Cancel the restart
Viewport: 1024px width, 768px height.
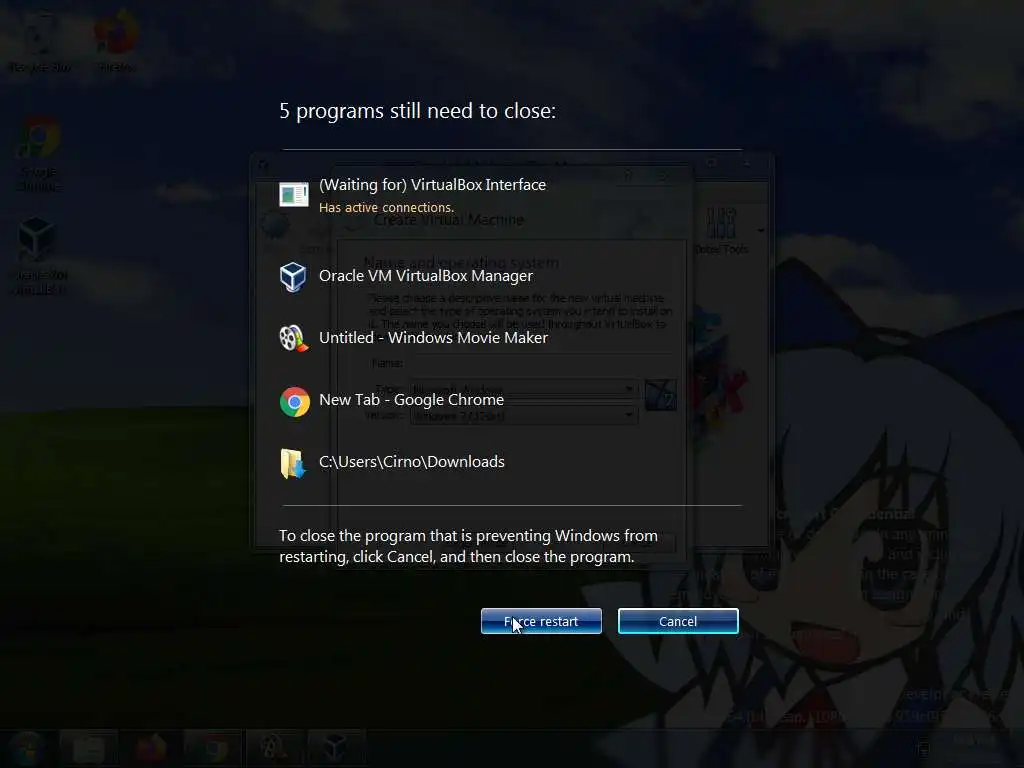(x=678, y=621)
